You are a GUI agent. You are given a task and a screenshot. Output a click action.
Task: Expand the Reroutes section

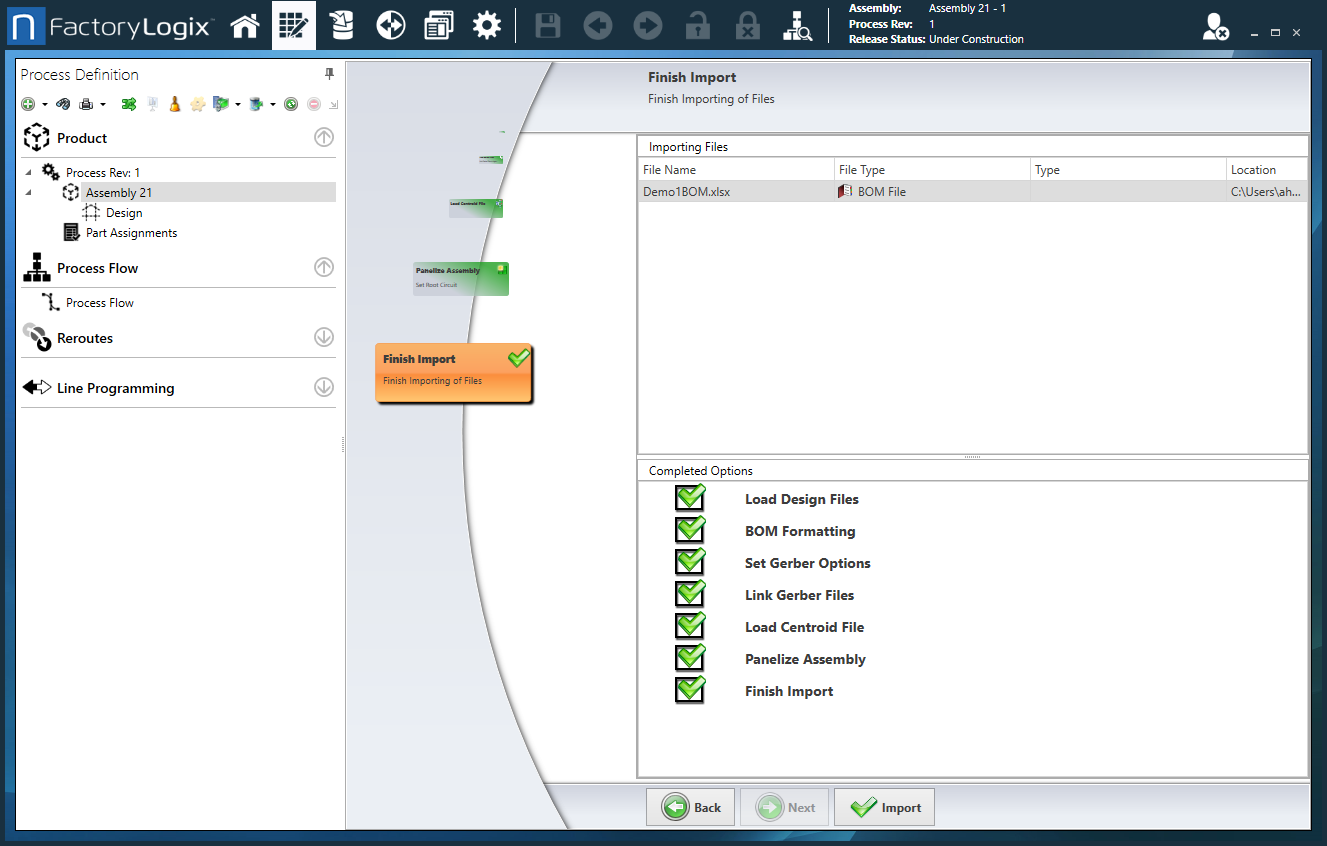point(323,338)
